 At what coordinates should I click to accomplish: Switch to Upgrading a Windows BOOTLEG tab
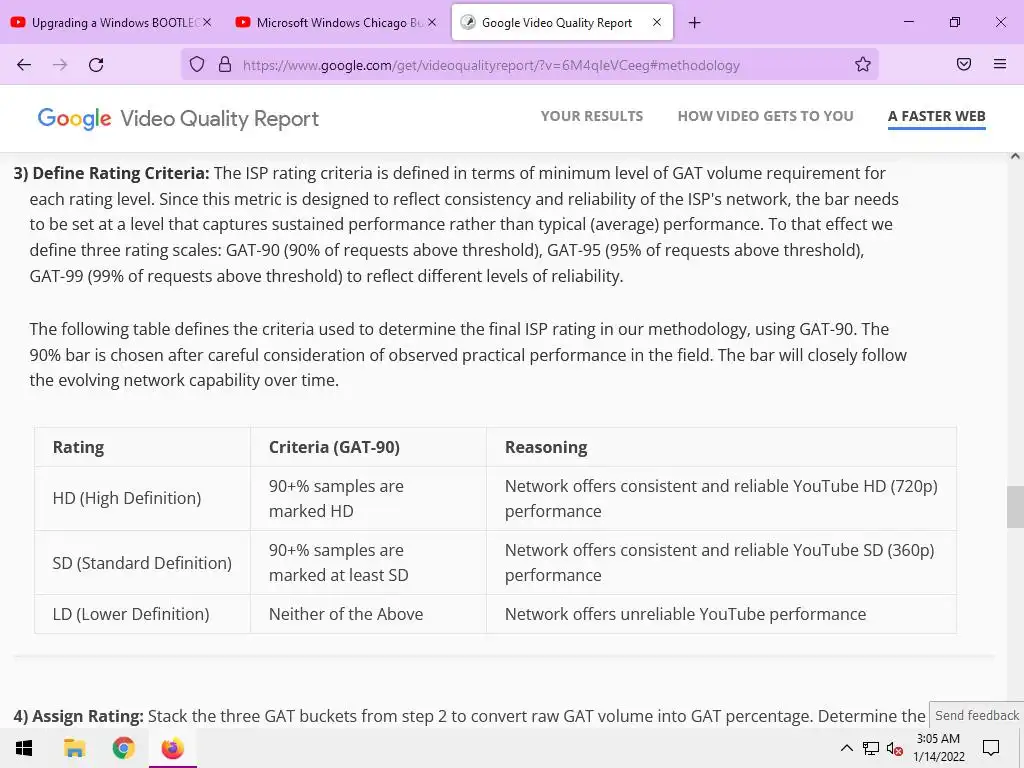(x=111, y=23)
